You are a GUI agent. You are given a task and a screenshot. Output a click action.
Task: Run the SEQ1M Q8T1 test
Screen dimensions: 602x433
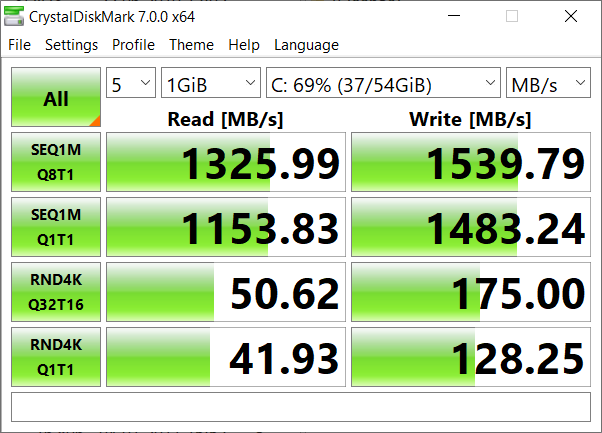pyautogui.click(x=56, y=162)
